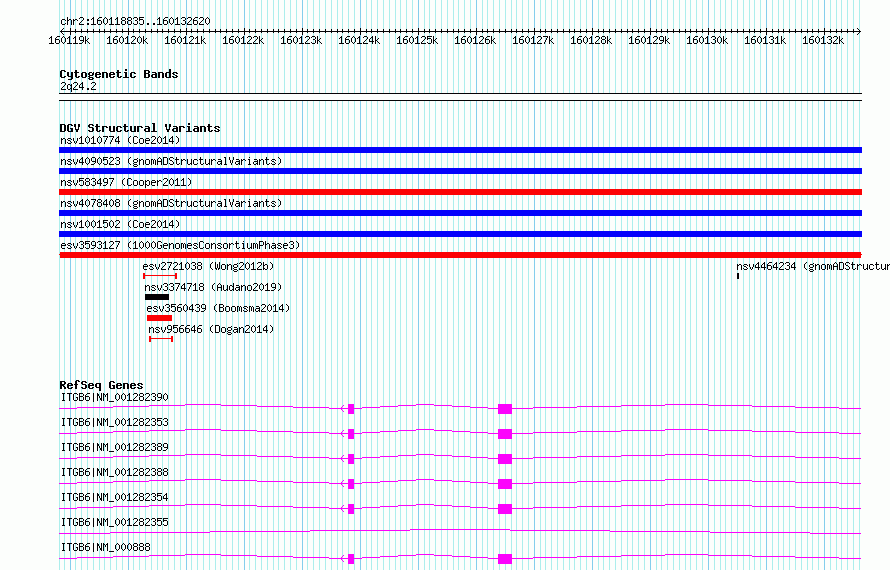Viewport: 890px width, 570px height.
Task: Click the ITGB6|NM_001282354 transcript label
Action: point(114,497)
